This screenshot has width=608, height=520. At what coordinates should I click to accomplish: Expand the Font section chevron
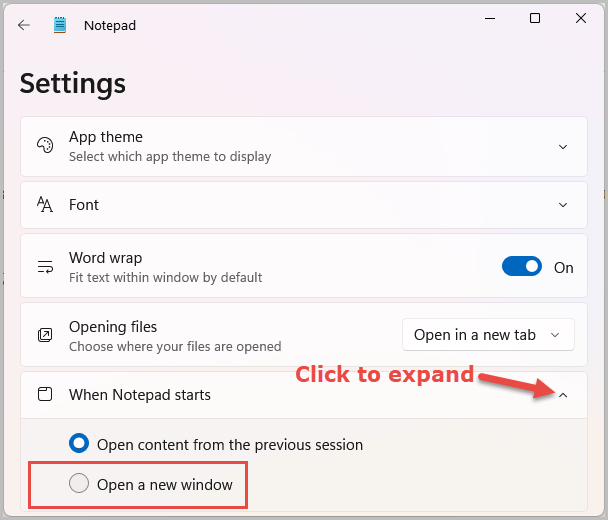click(x=563, y=205)
